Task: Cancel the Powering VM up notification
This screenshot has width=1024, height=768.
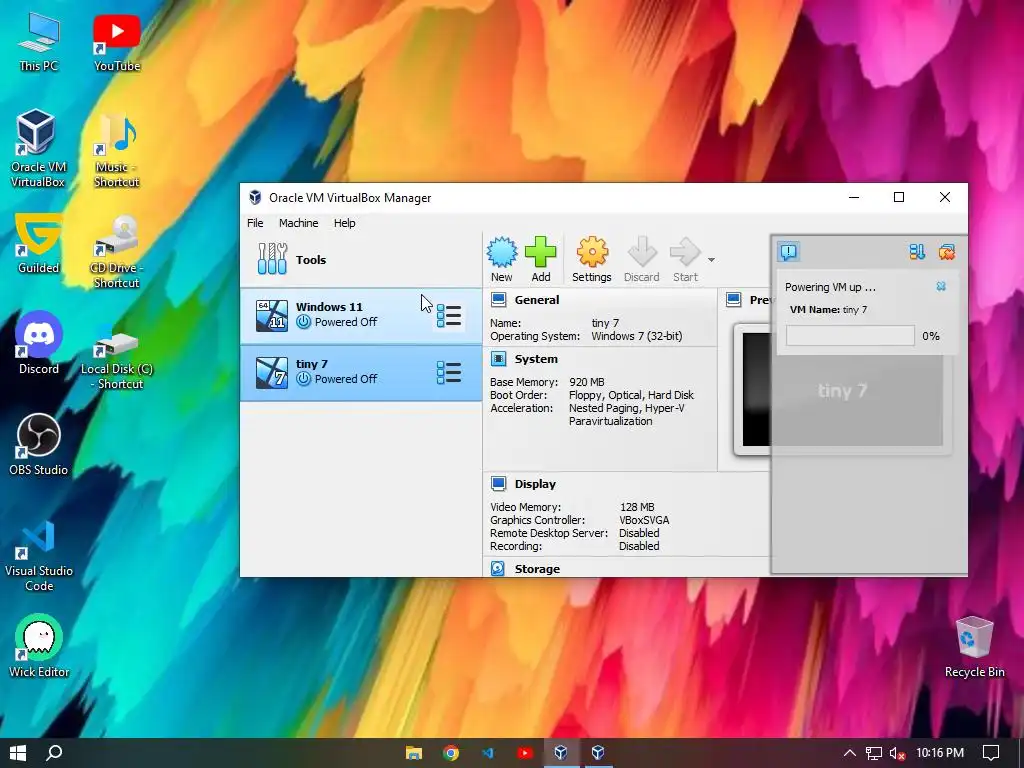Action: [941, 287]
